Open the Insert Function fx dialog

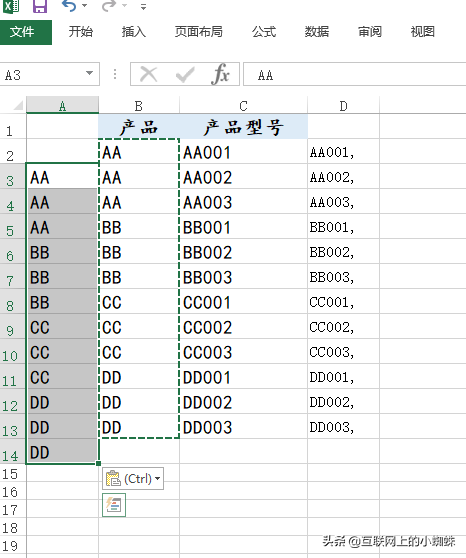click(220, 74)
